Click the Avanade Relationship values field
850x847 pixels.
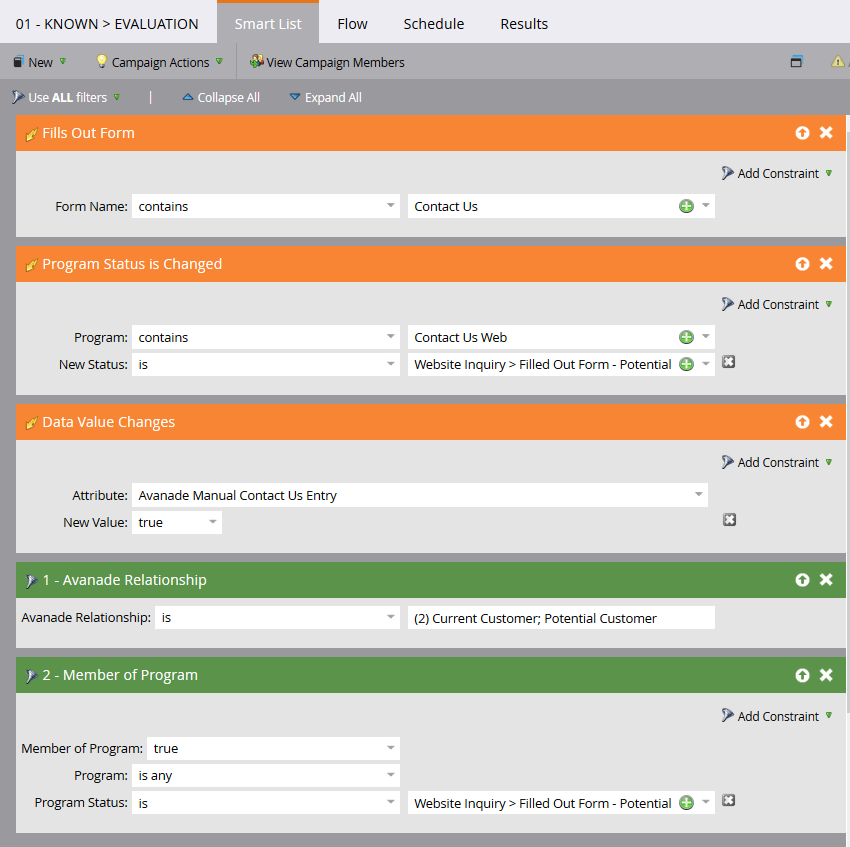click(x=561, y=618)
